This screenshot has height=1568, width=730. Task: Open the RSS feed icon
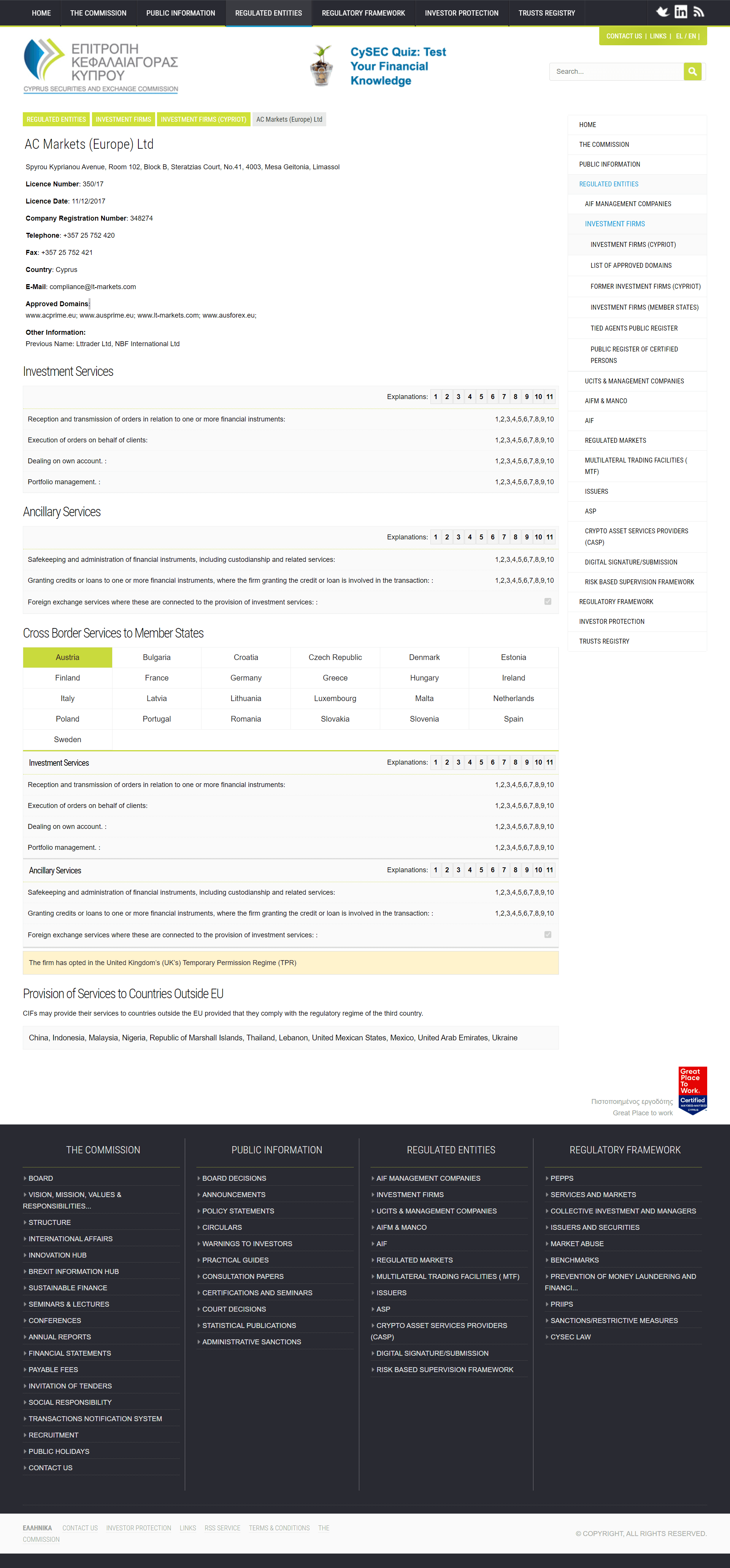tap(699, 11)
